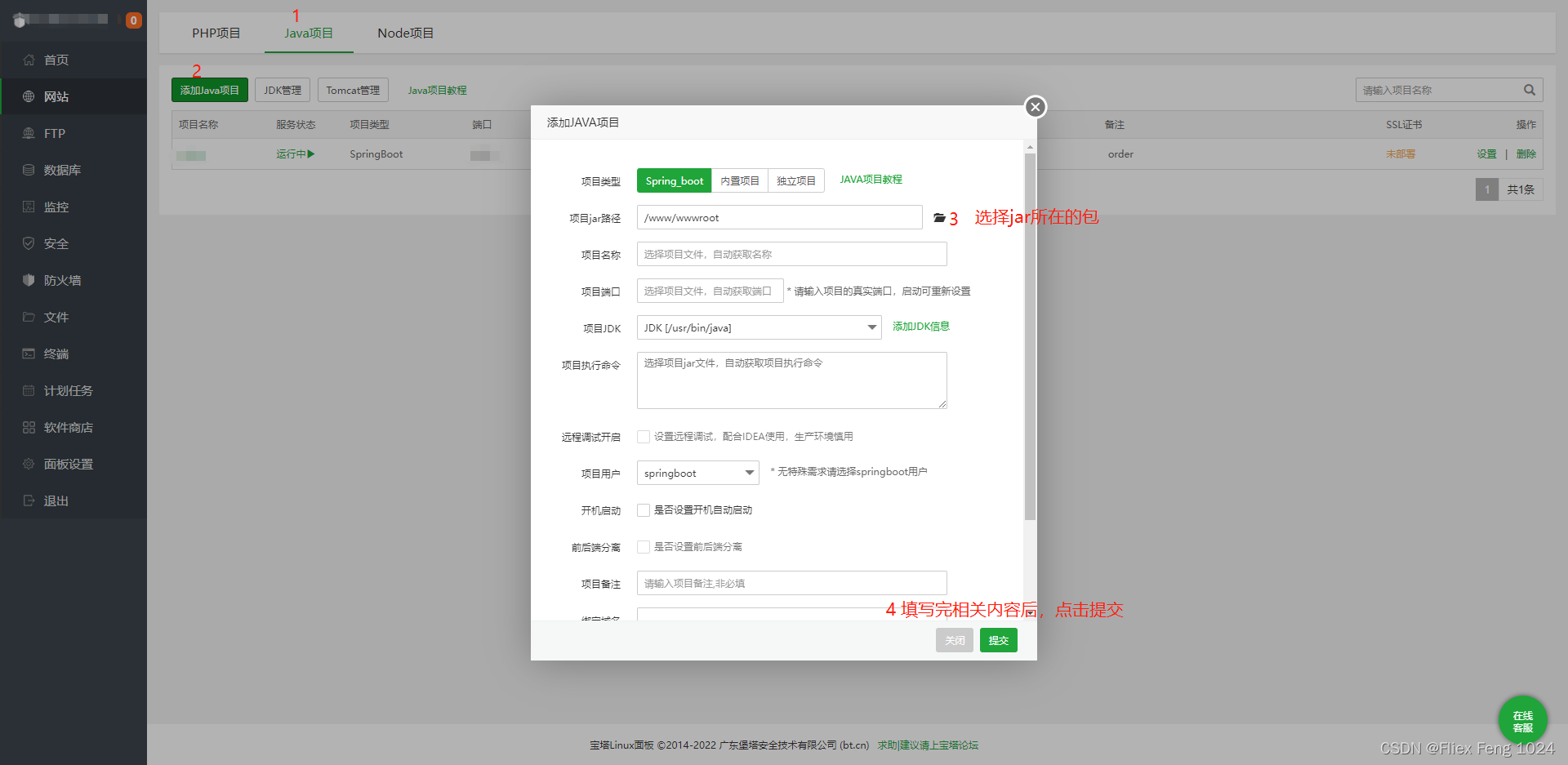This screenshot has width=1568, height=765.
Task: Click the search magnifier icon
Action: 1529,90
